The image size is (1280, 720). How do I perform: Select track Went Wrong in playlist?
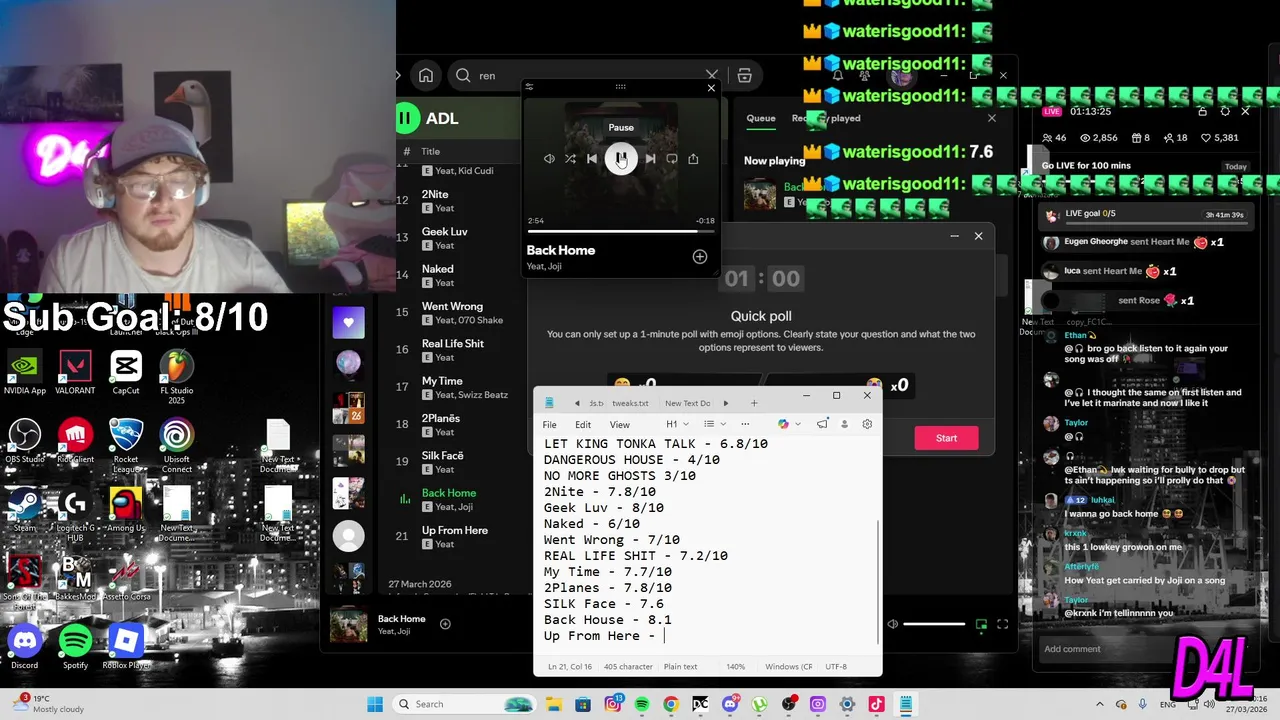[x=460, y=313]
